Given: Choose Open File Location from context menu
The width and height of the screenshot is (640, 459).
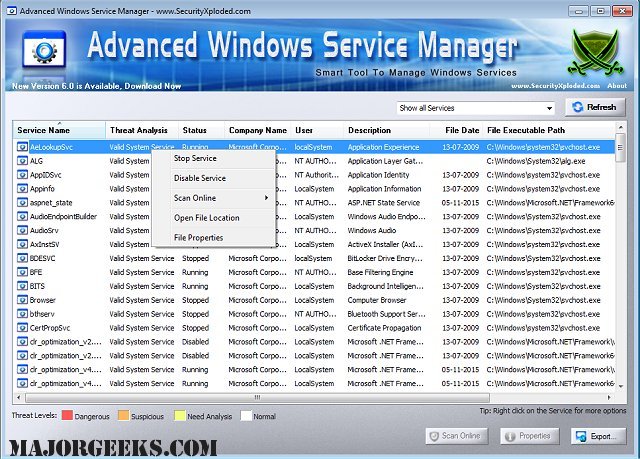Looking at the screenshot, I should [x=207, y=218].
